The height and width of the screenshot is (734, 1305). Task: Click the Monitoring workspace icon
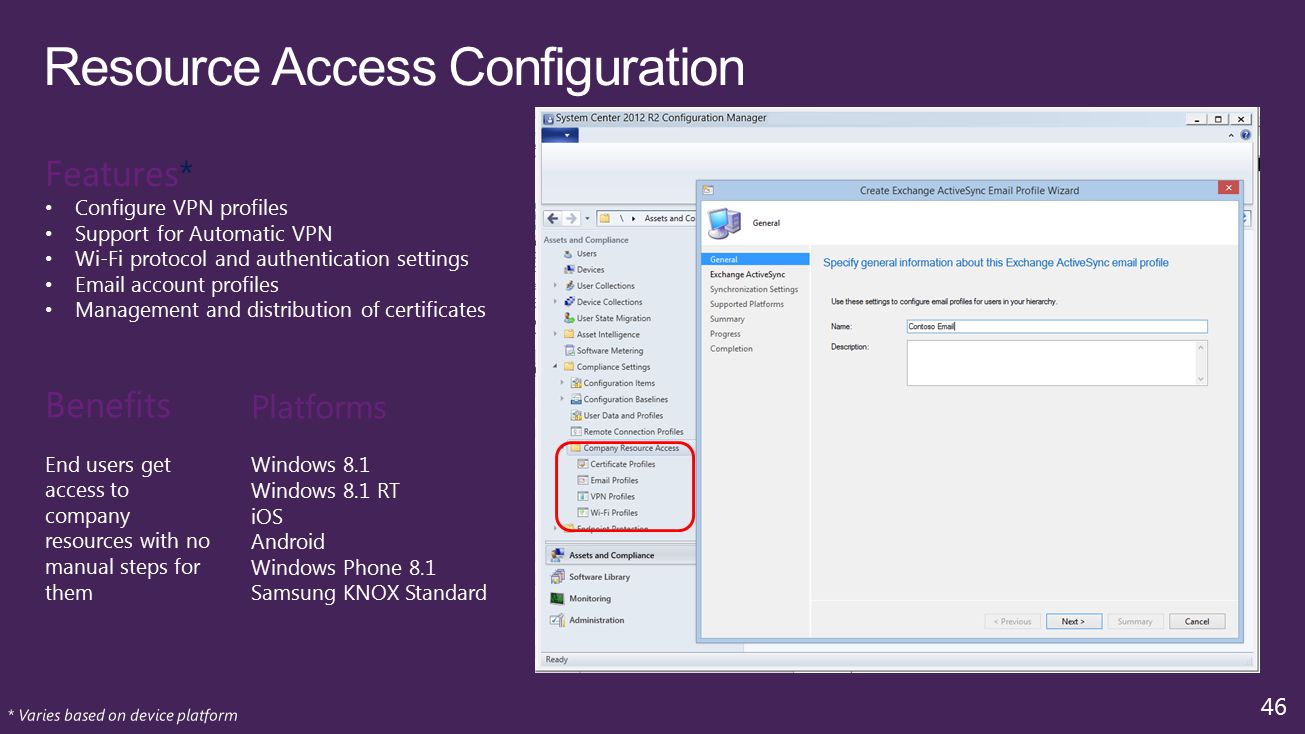tap(557, 598)
